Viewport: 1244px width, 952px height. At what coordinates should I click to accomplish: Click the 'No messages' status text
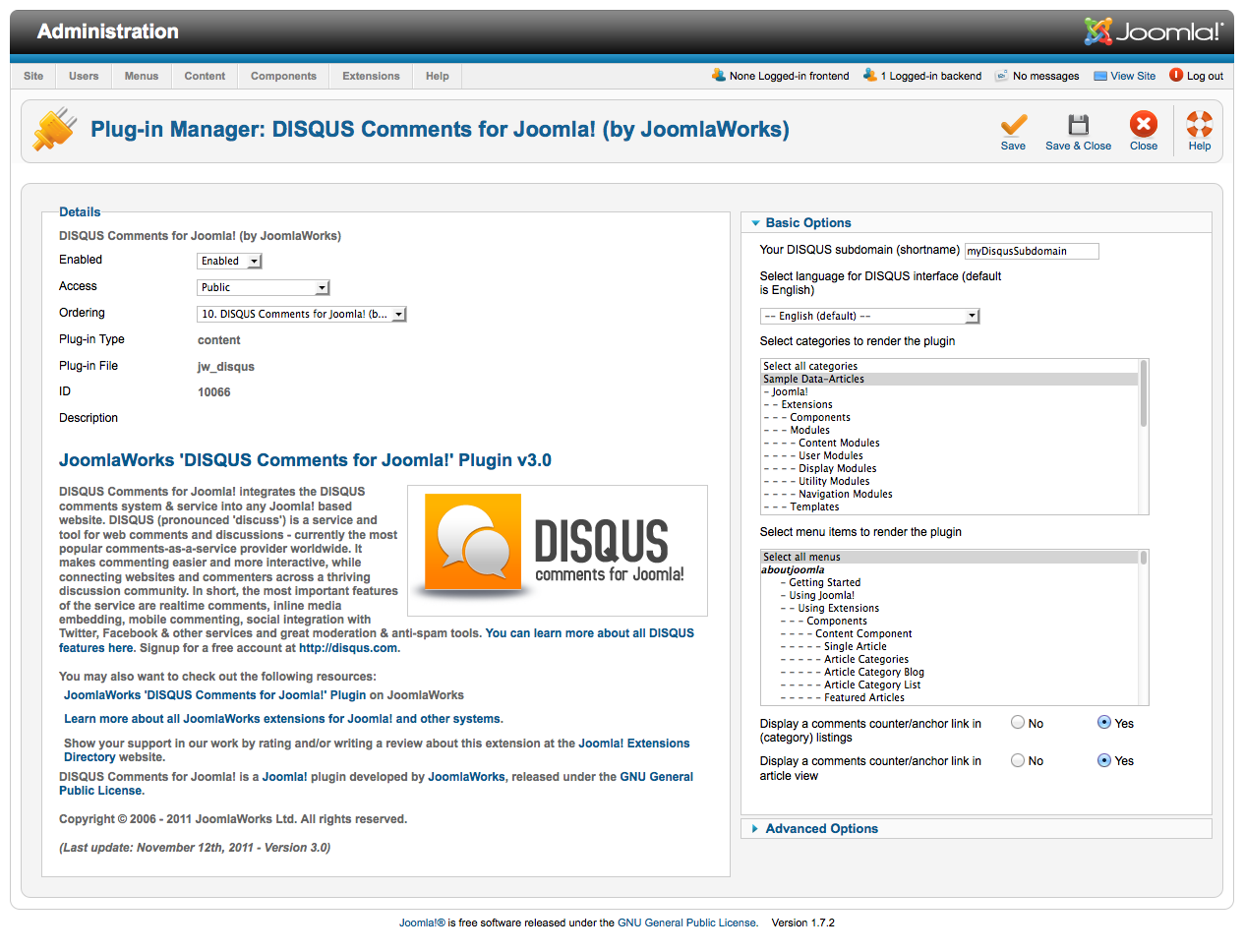pyautogui.click(x=1045, y=76)
